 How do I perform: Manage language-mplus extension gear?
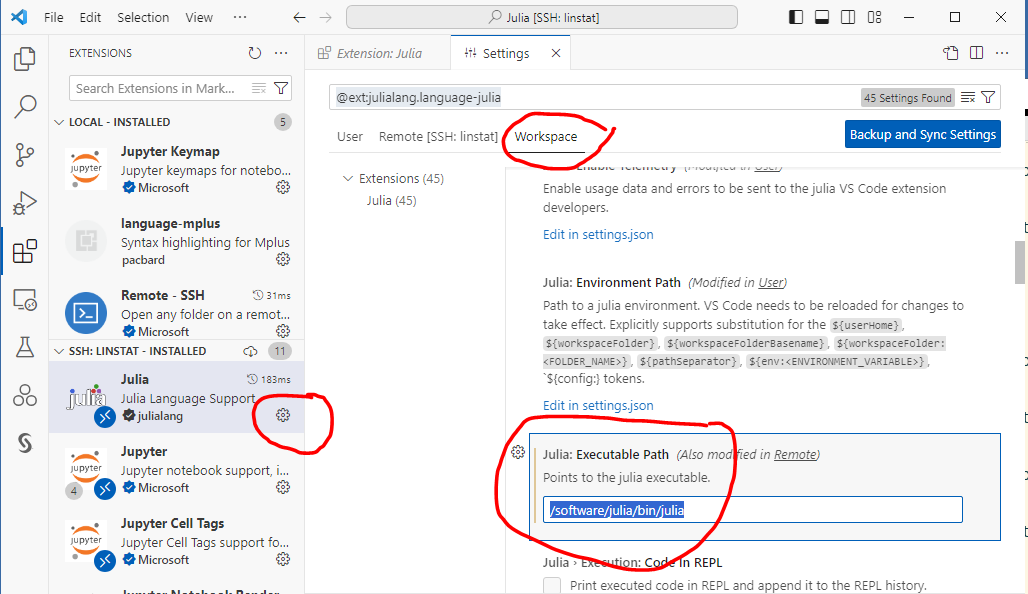coord(283,259)
